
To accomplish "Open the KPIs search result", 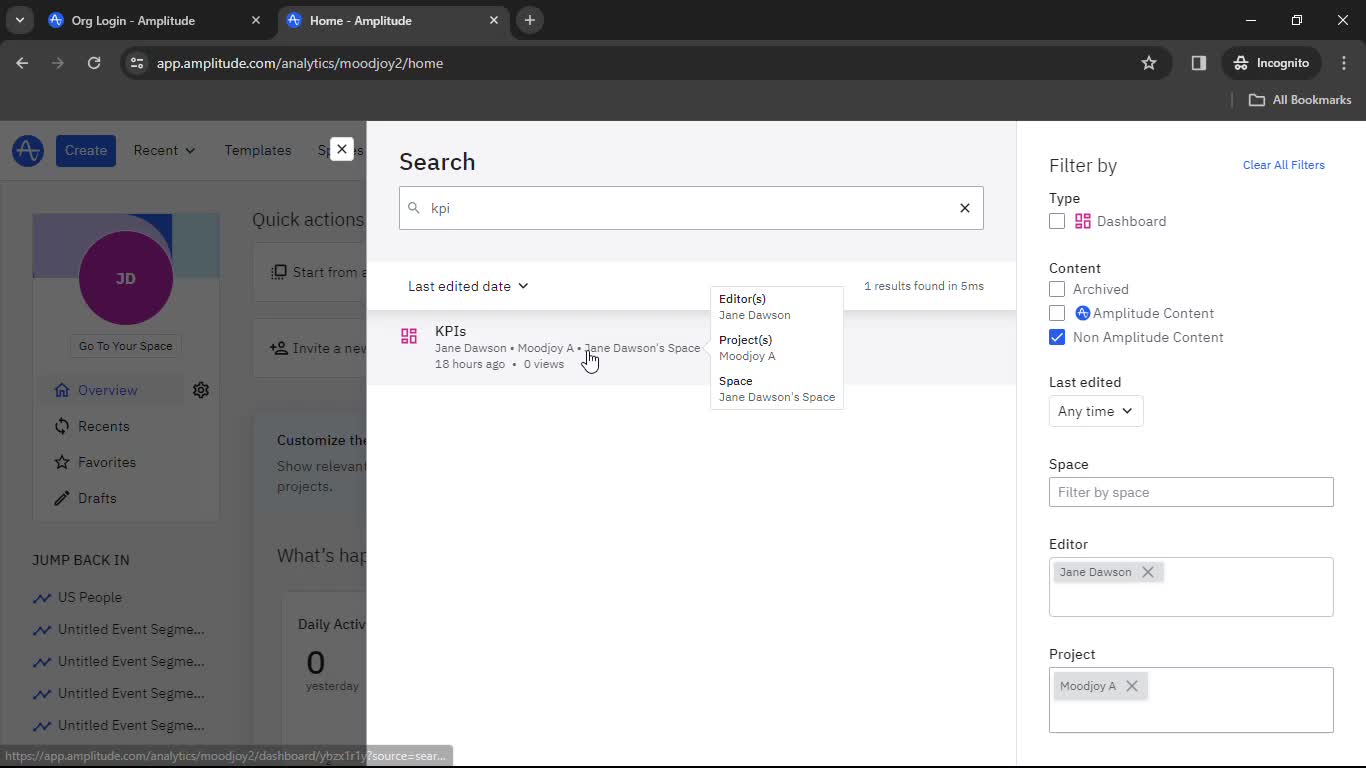I will (x=691, y=347).
